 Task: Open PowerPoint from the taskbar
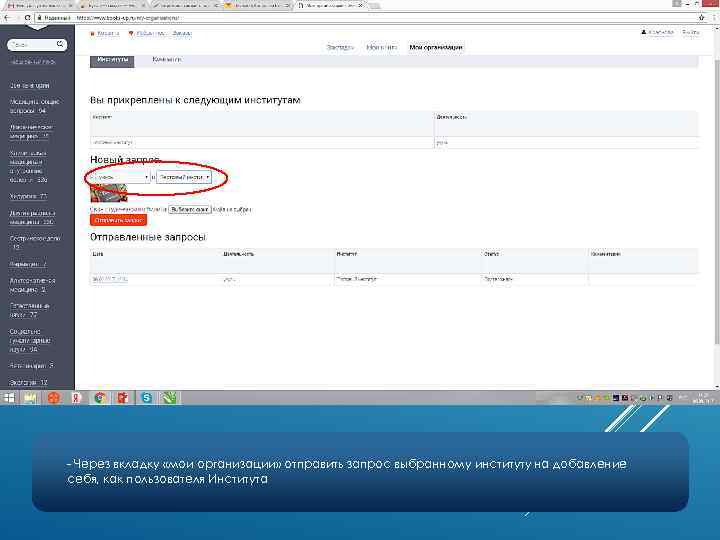click(123, 398)
